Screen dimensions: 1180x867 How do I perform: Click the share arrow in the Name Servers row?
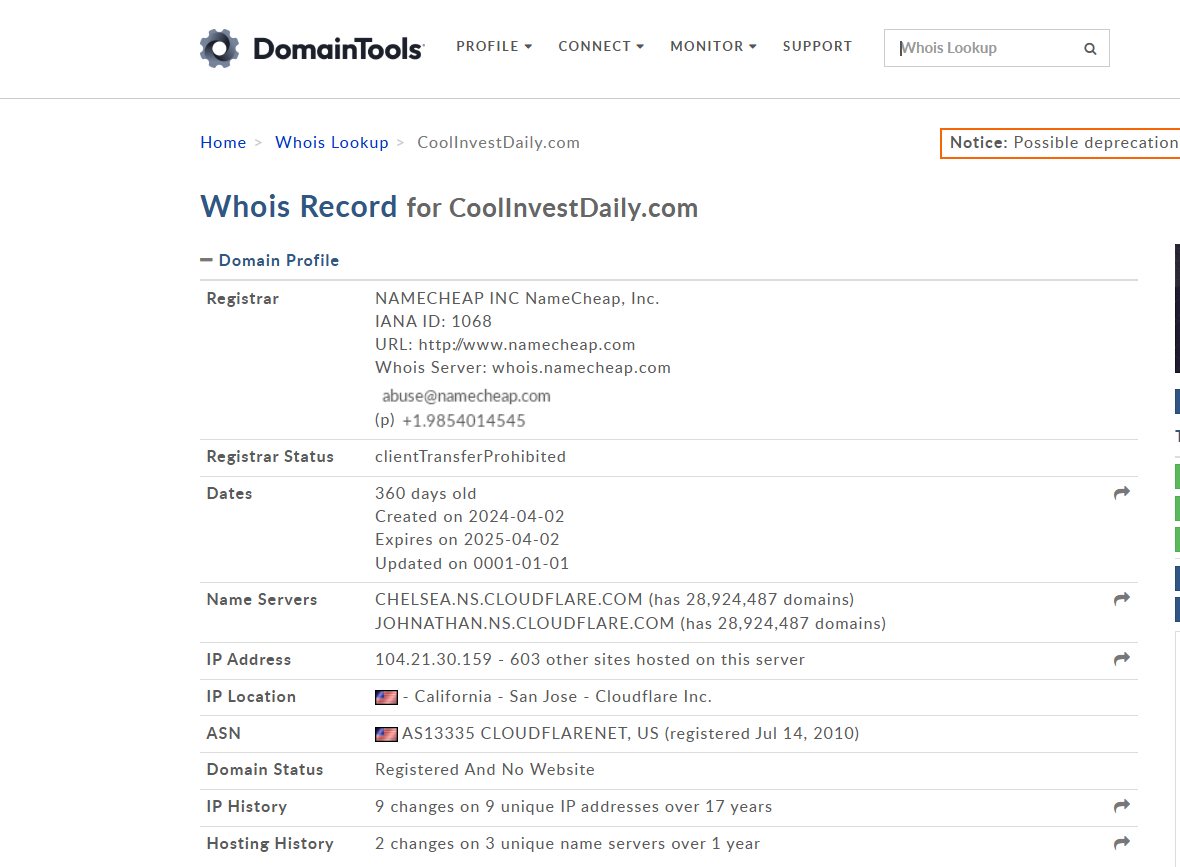(x=1121, y=599)
